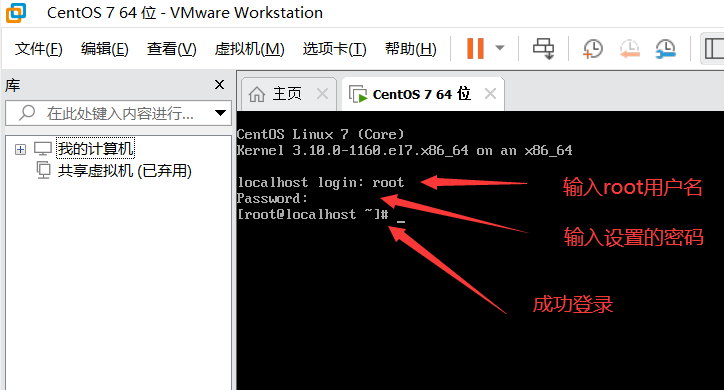Screen dimensions: 724x390
Task: Pause the virtual machine with orange button
Action: pyautogui.click(x=475, y=48)
